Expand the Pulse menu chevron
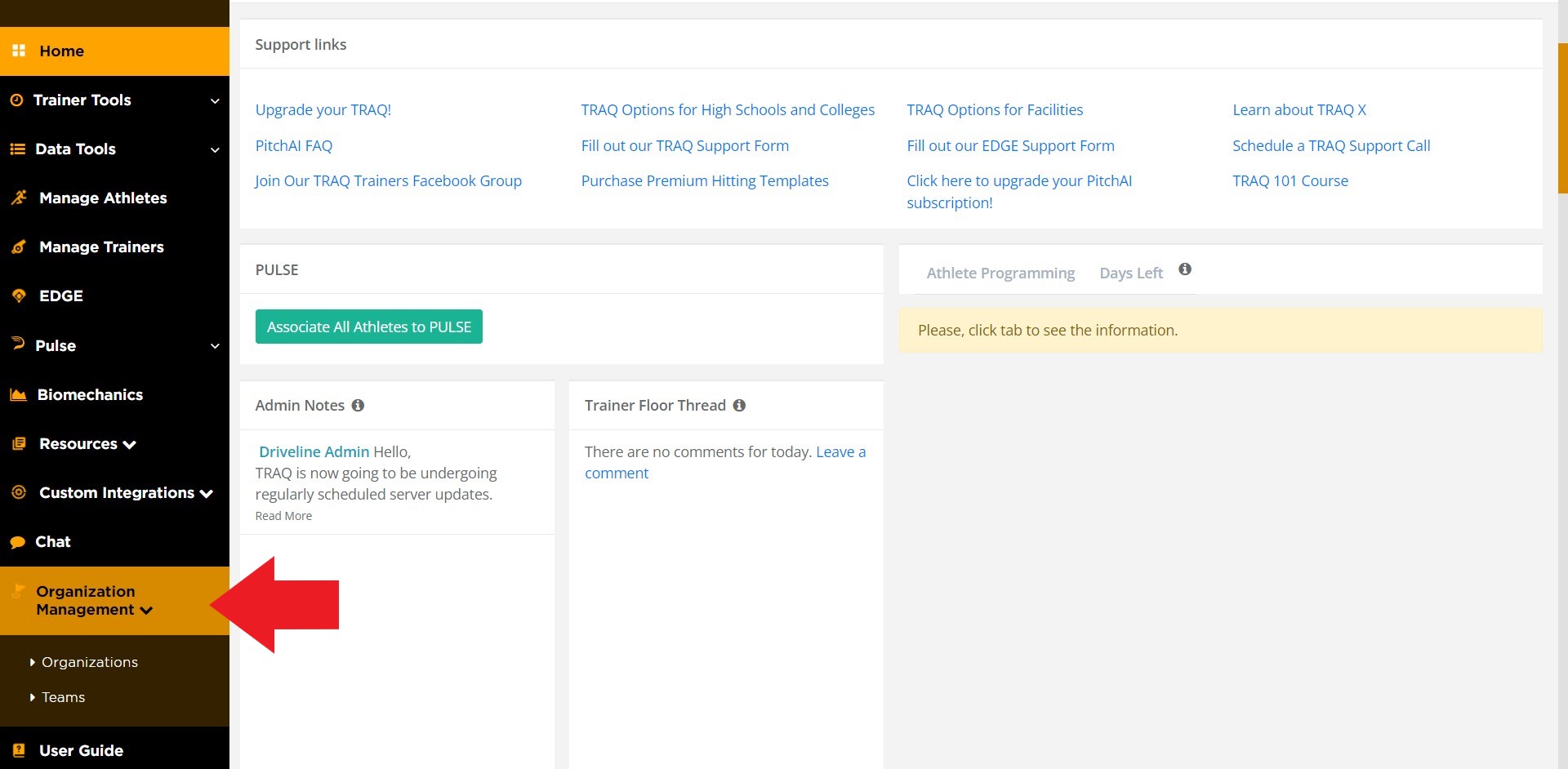The width and height of the screenshot is (1568, 769). click(x=215, y=346)
